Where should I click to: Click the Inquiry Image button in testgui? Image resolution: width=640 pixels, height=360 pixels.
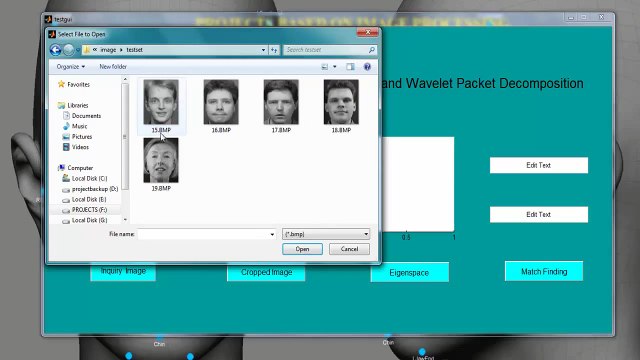(x=123, y=272)
